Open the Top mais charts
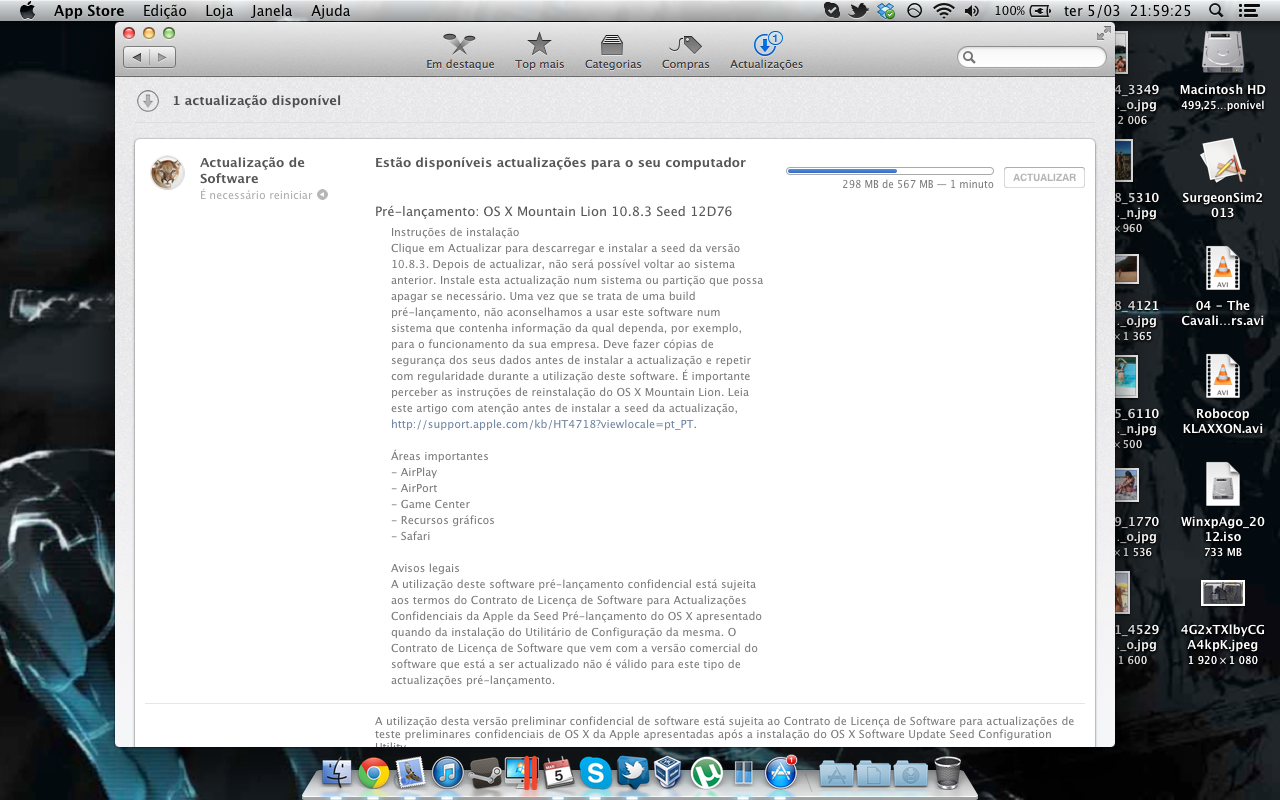1280x800 pixels. point(540,51)
